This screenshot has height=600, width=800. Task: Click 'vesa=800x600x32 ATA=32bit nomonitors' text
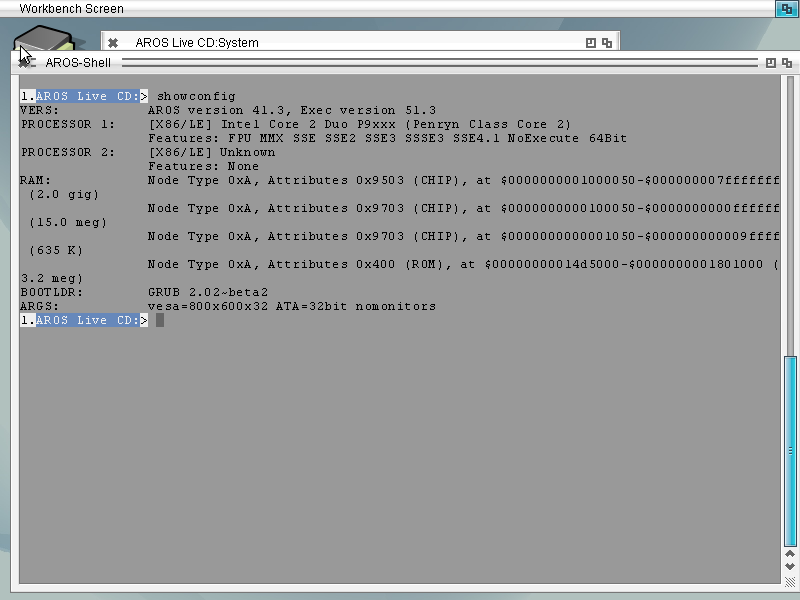click(x=292, y=306)
